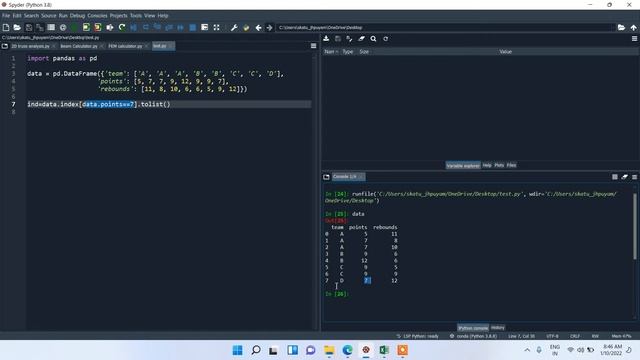
Task: Click the File switcher list icon
Action: pos(51,27)
